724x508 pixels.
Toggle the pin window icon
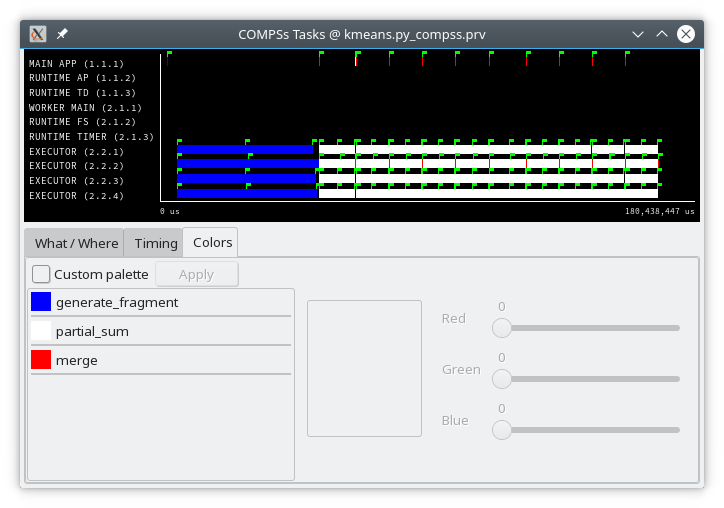[x=62, y=34]
